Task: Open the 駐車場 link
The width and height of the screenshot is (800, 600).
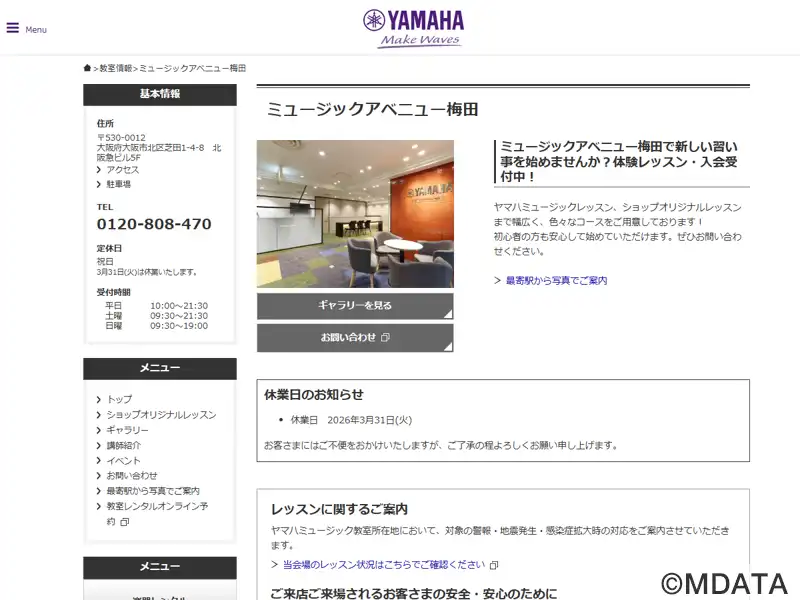Action: [x=118, y=184]
